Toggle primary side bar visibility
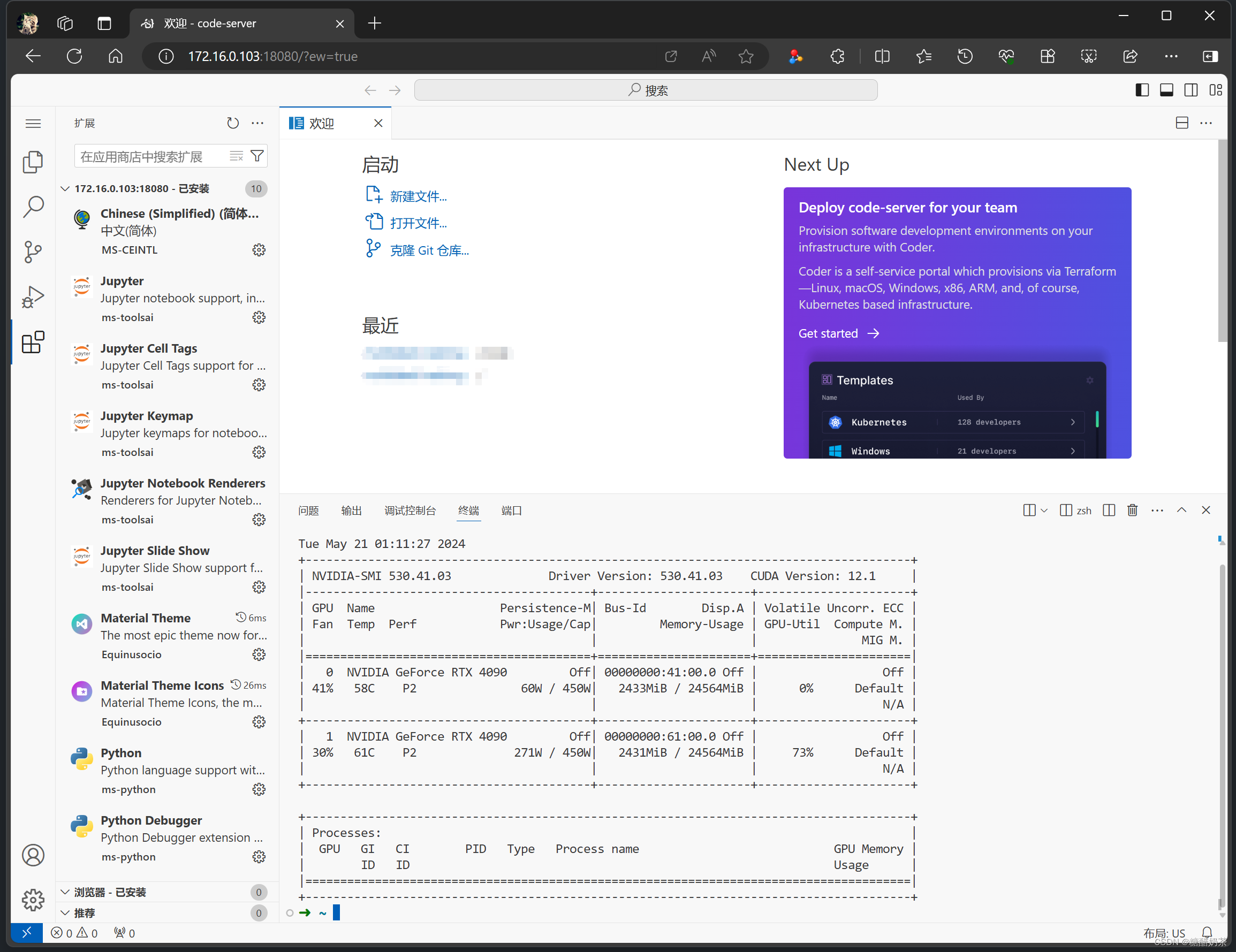This screenshot has height=952, width=1236. [1142, 90]
